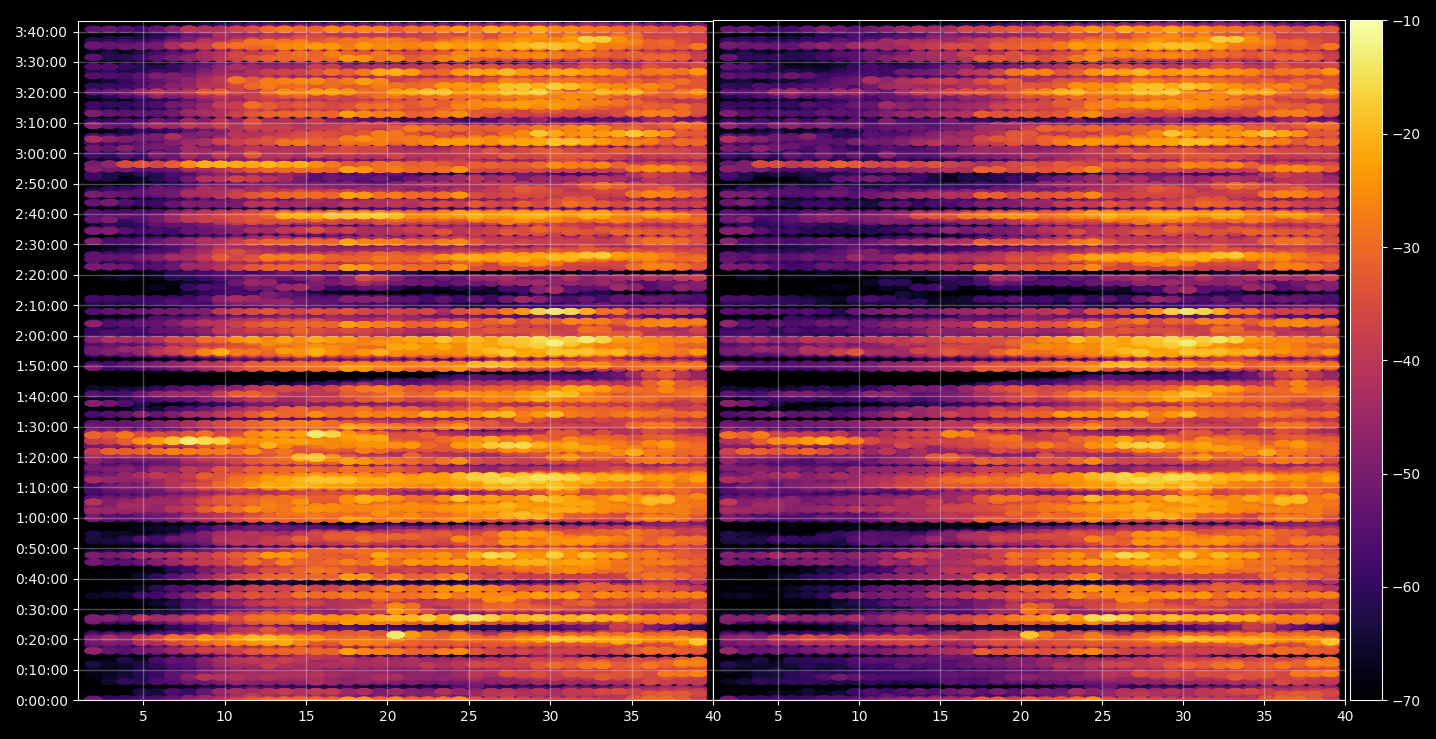Select the 3:30:00 y-axis tick label
Viewport: 1436px width, 739px height.
click(41, 62)
